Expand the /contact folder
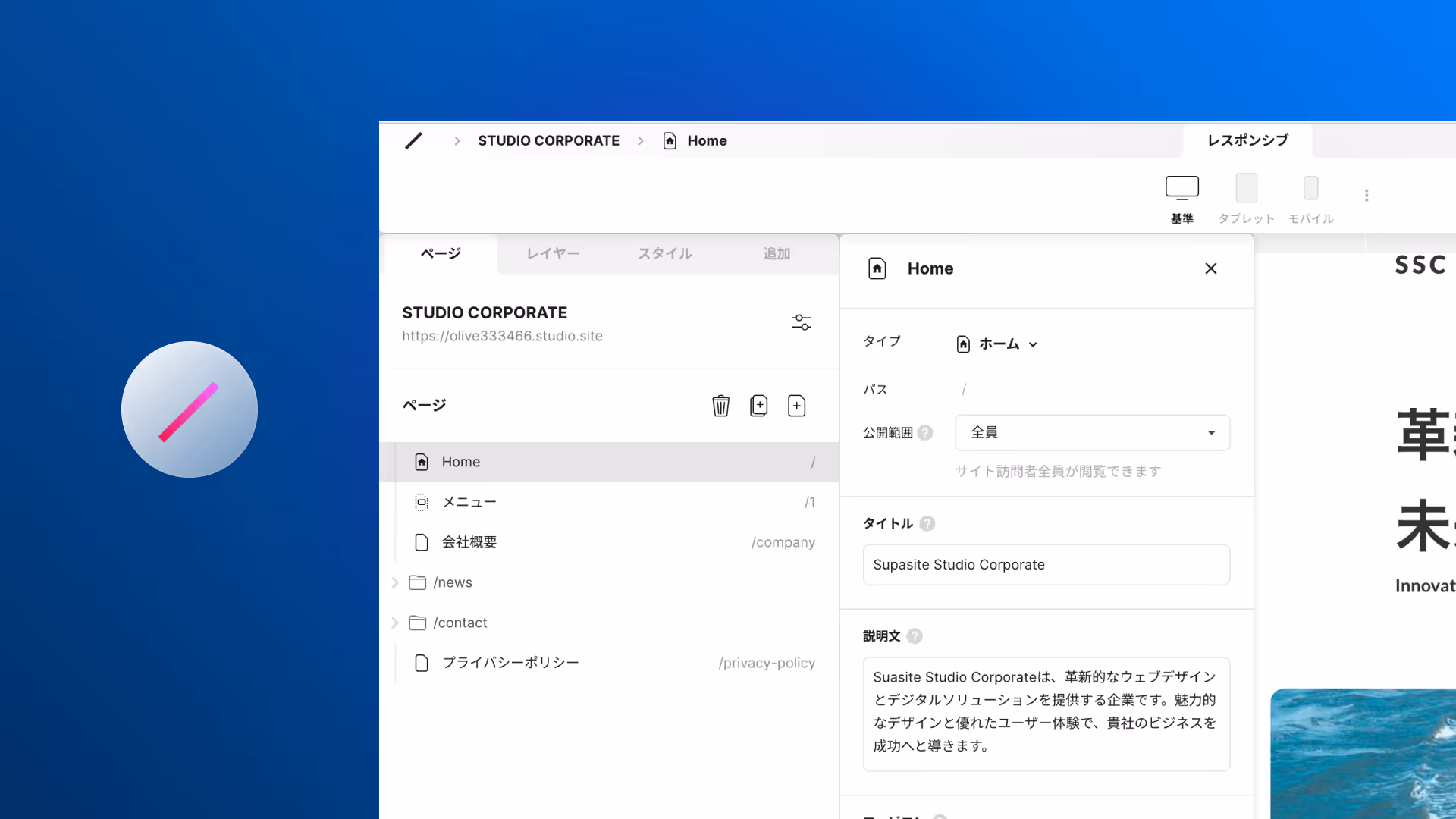The image size is (1456, 819). (395, 623)
